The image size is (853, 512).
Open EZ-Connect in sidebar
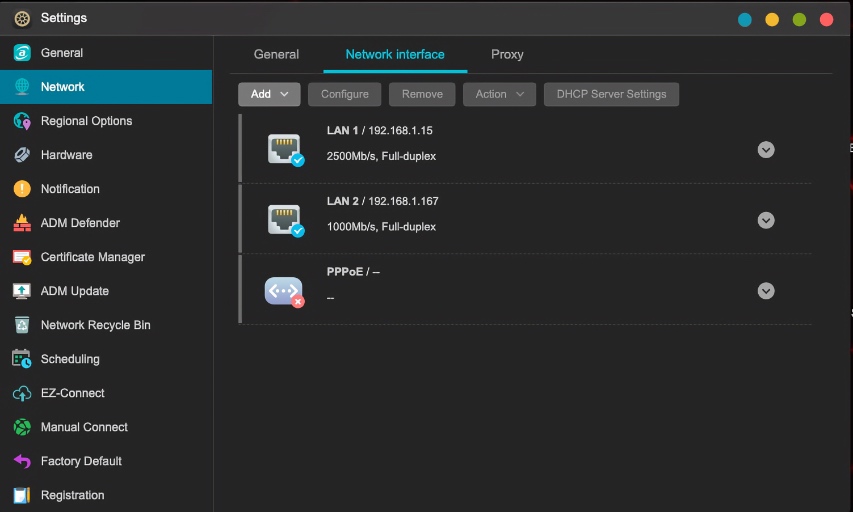(106, 393)
